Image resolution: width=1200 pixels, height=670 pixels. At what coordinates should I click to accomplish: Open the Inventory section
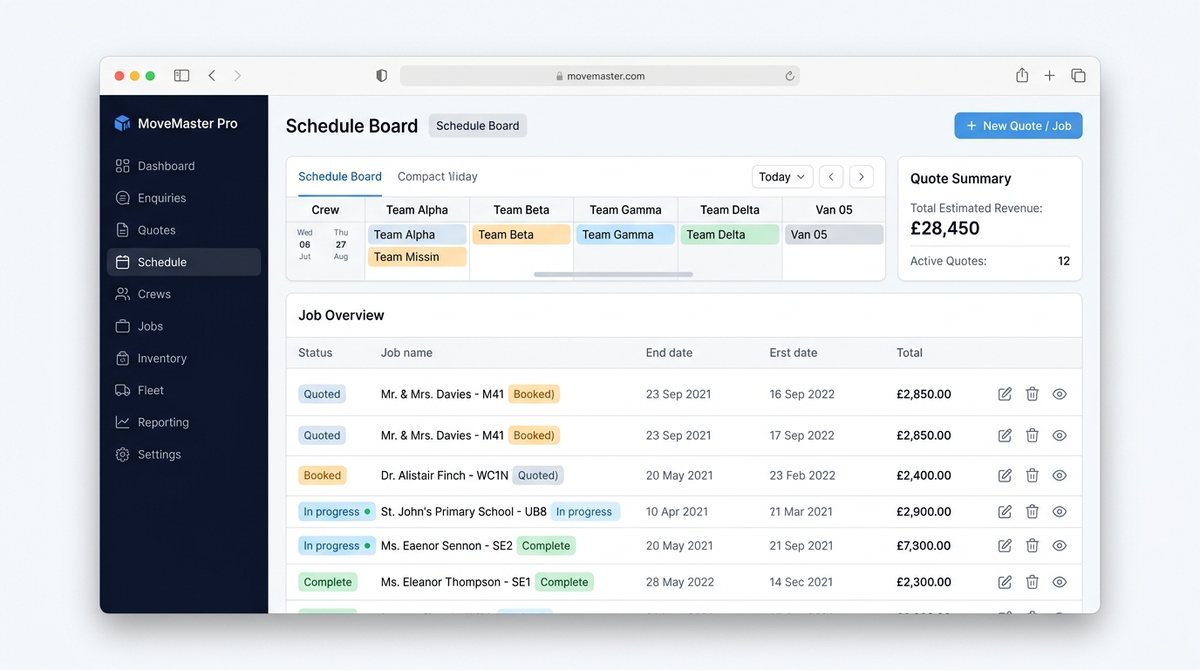(184, 358)
